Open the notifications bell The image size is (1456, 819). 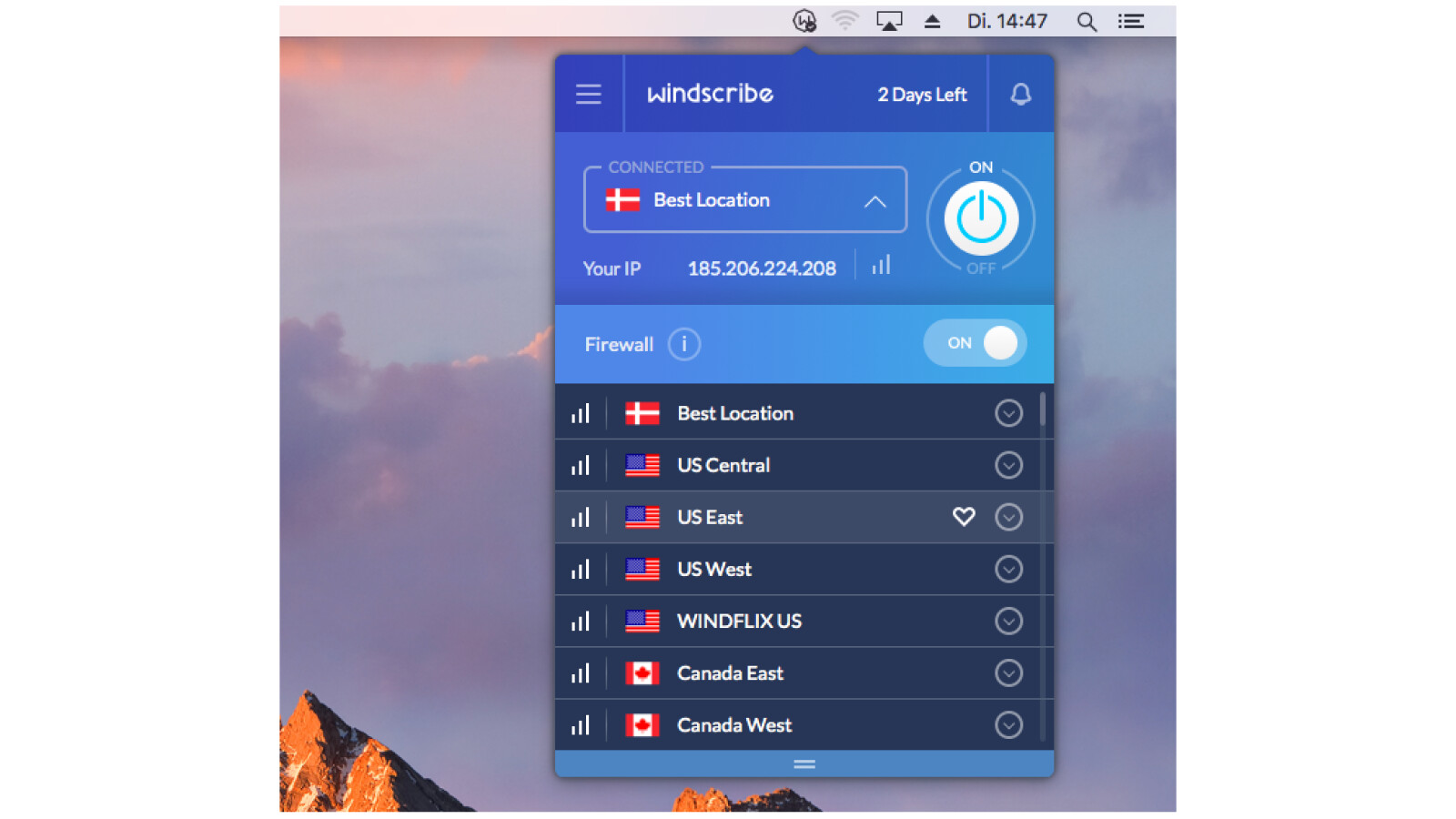1020,94
